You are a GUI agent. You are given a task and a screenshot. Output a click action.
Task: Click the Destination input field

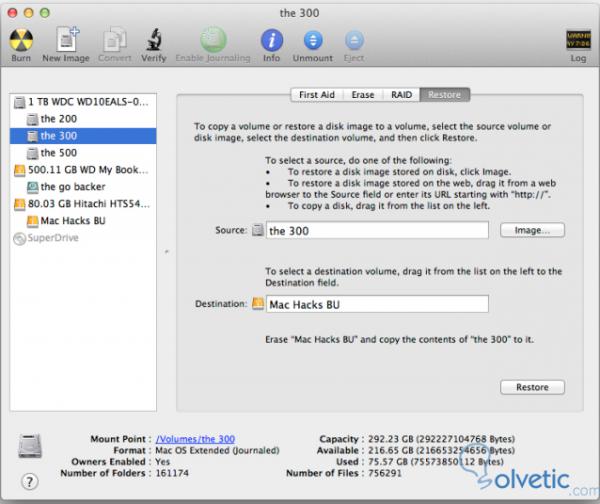(x=377, y=304)
